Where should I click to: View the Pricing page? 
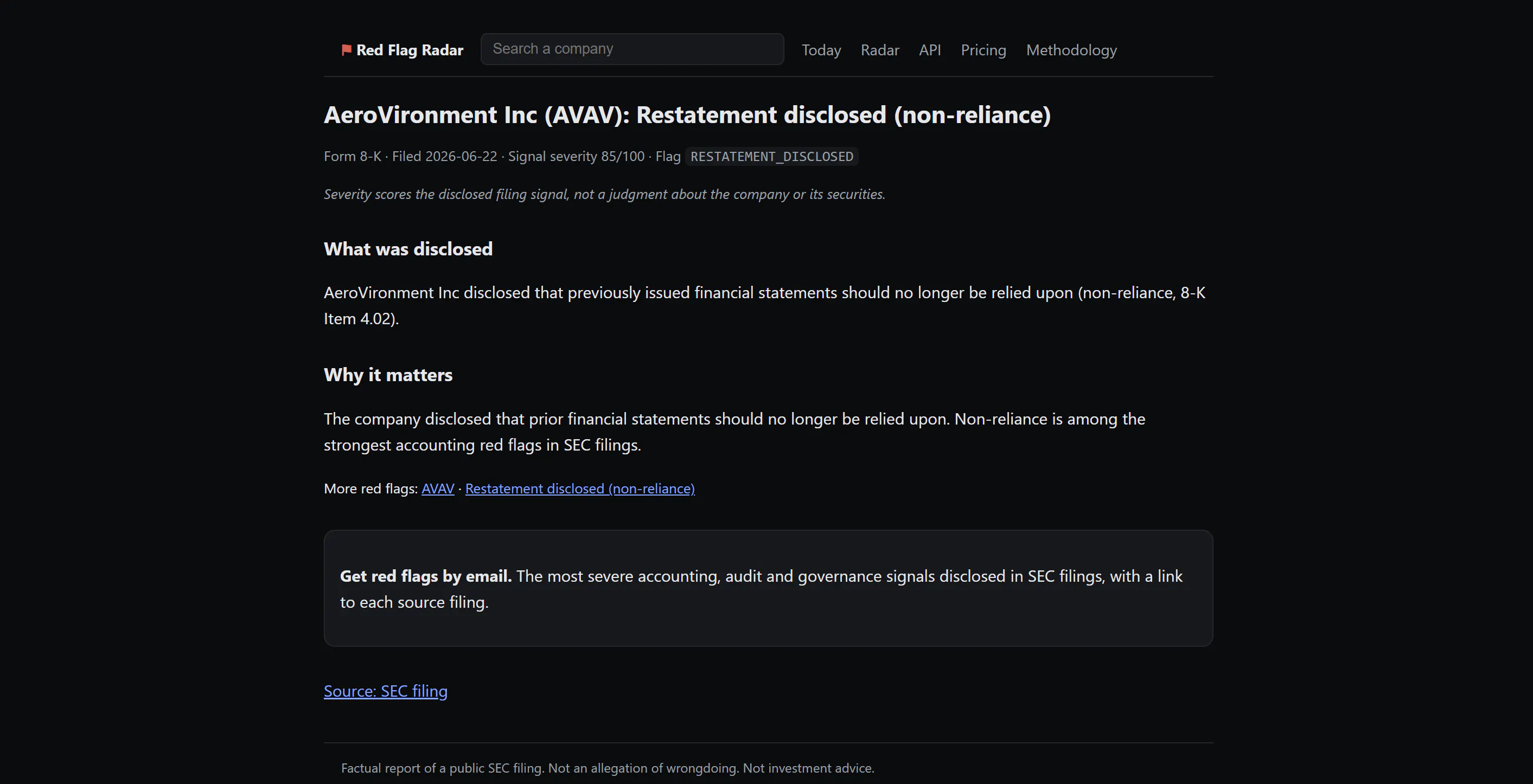point(983,50)
